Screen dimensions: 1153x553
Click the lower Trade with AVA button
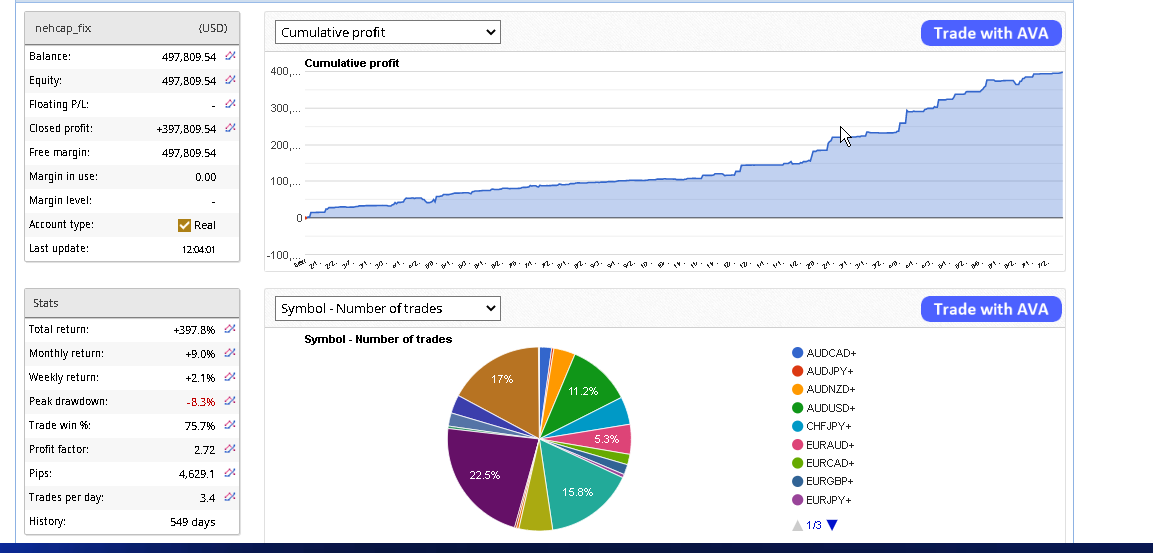pyautogui.click(x=990, y=309)
